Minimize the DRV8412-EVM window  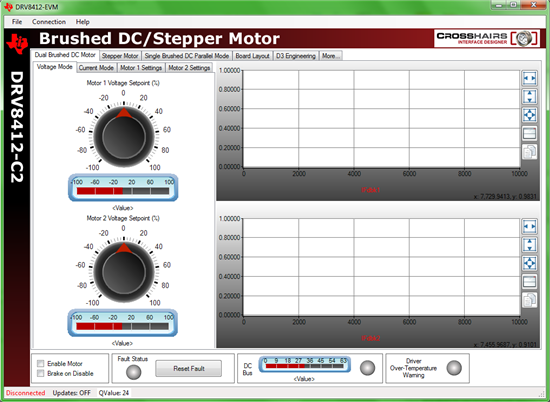tap(499, 5)
